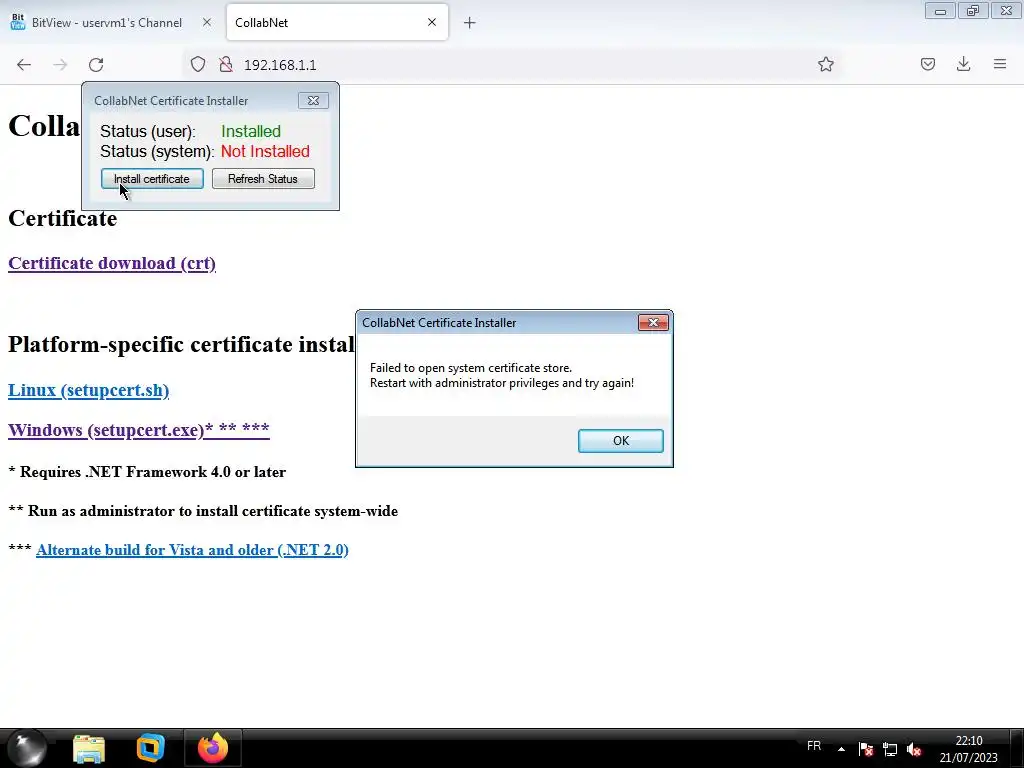Open the Certificate download (crt) link
Image resolution: width=1024 pixels, height=768 pixels.
point(112,263)
